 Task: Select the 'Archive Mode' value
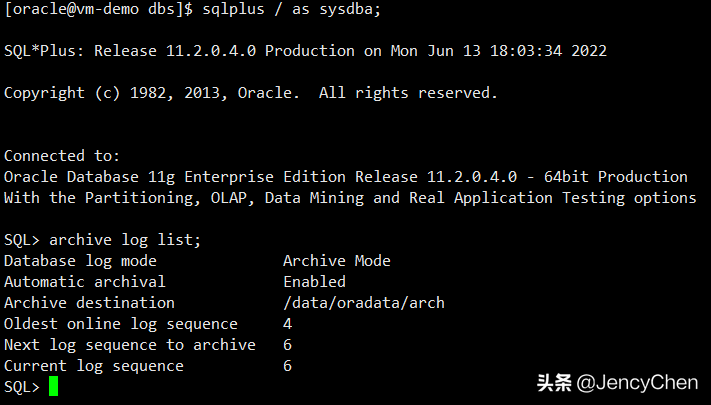pos(337,261)
